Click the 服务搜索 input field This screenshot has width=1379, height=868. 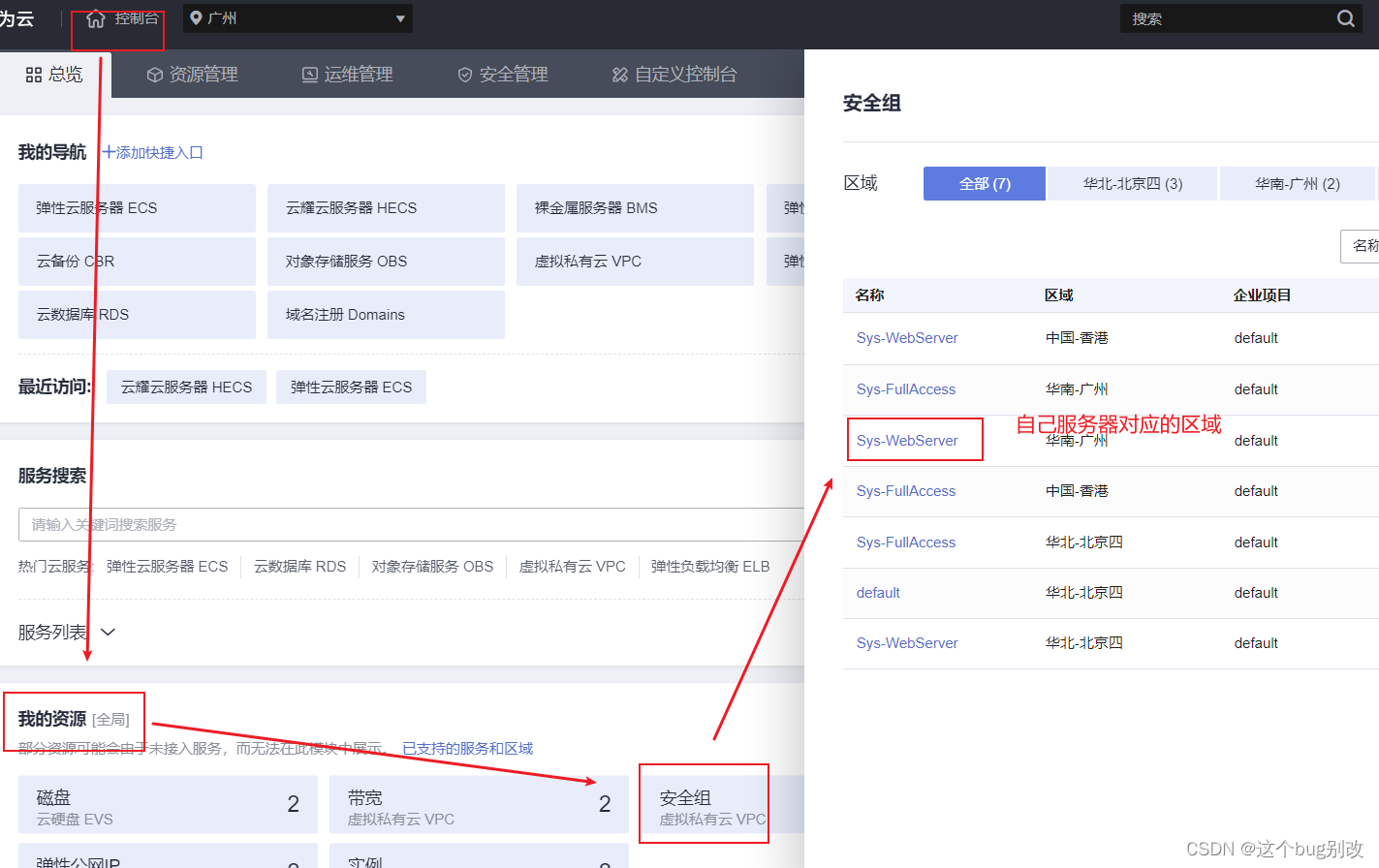pos(388,523)
